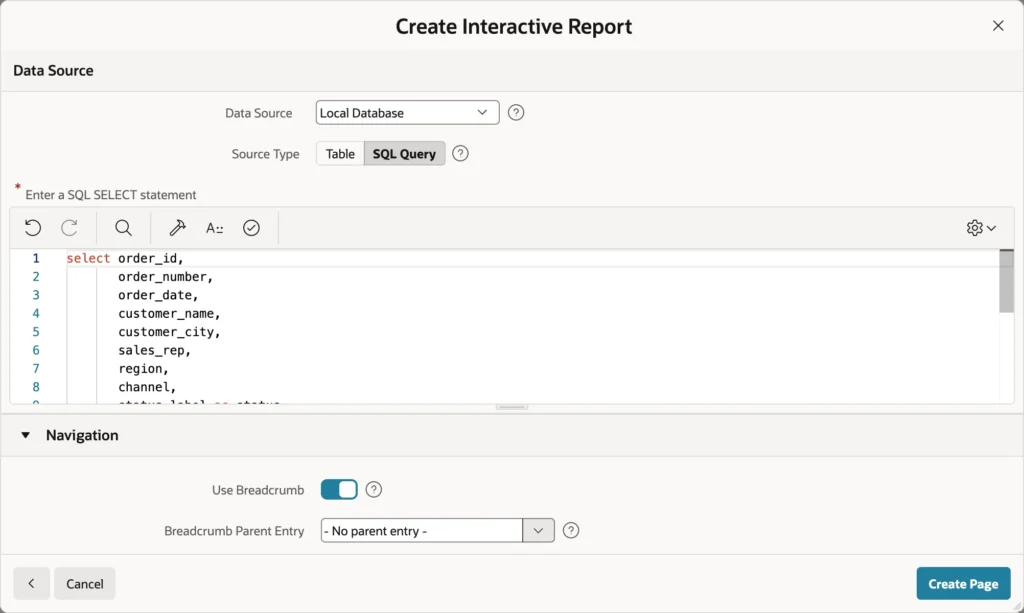This screenshot has width=1024, height=613.
Task: Go back with the previous arrow button
Action: point(31,584)
